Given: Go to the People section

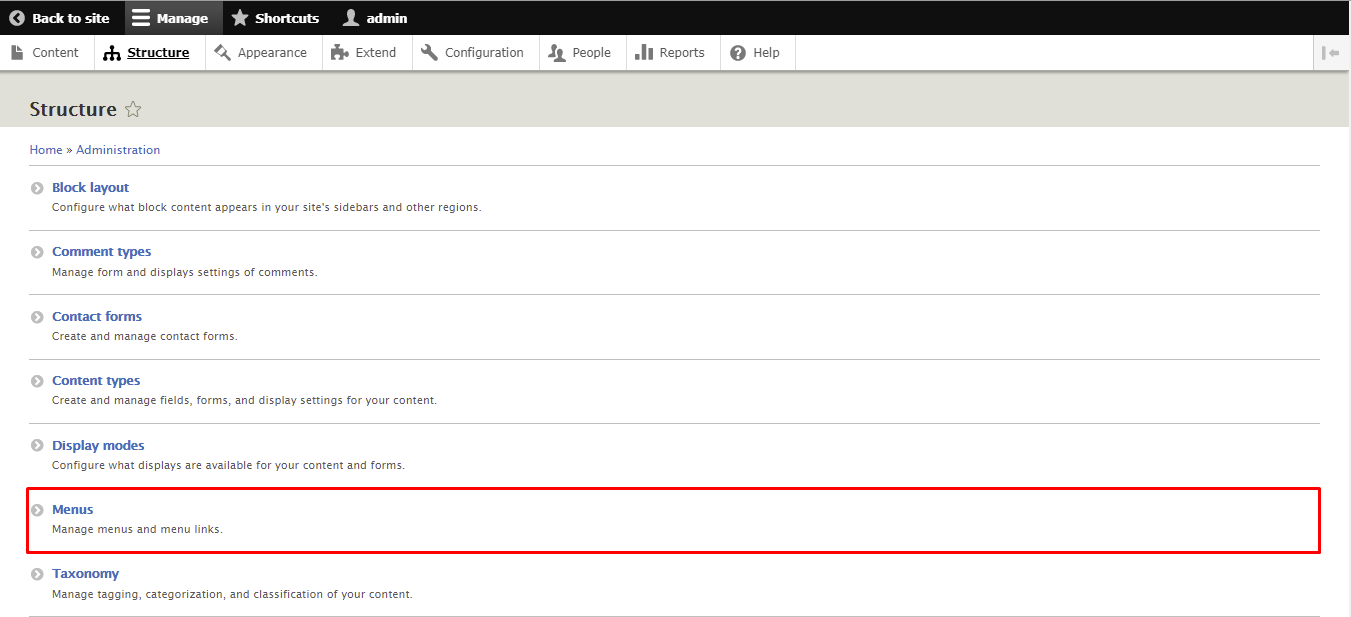Looking at the screenshot, I should [x=583, y=53].
